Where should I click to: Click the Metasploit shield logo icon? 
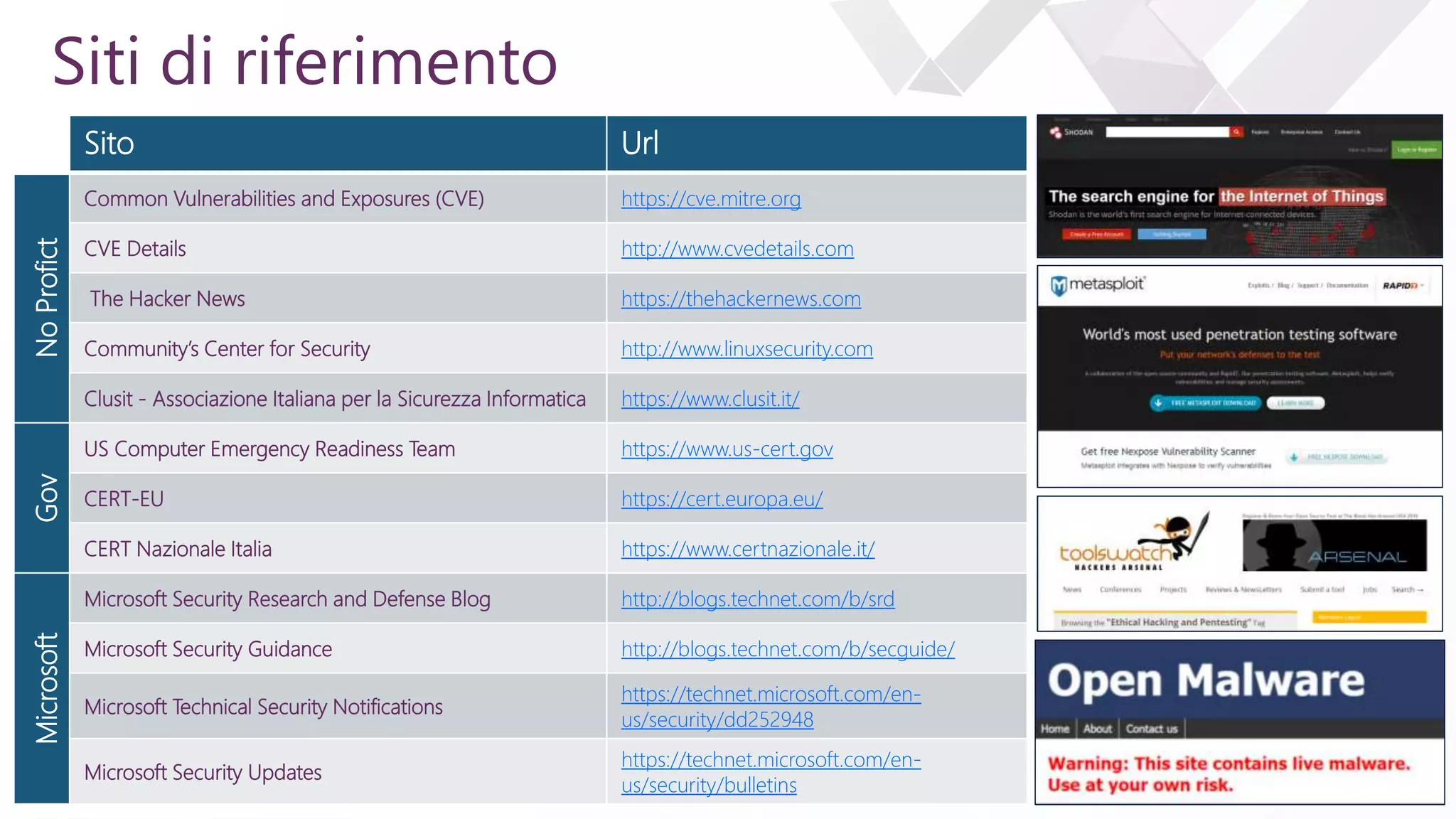coord(1059,286)
